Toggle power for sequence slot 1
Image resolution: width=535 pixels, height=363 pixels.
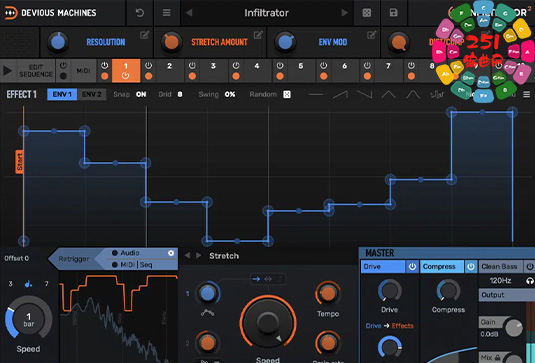point(105,65)
